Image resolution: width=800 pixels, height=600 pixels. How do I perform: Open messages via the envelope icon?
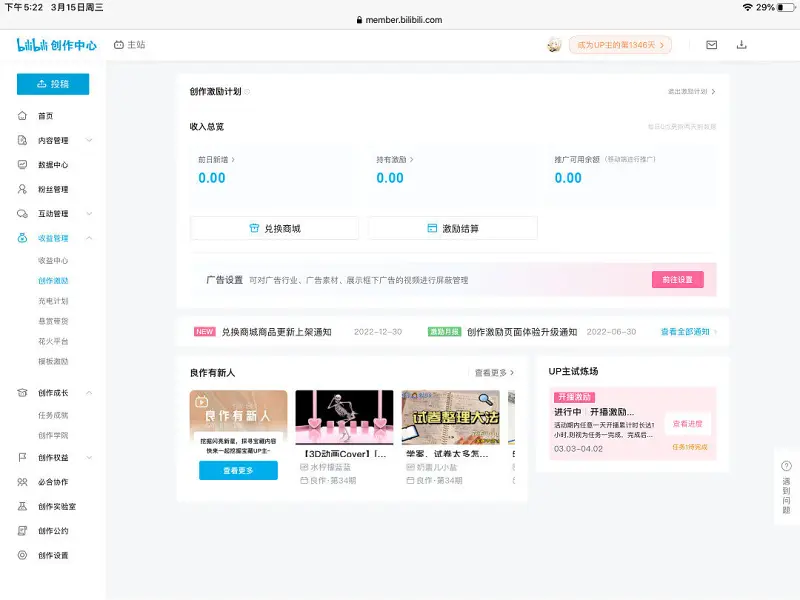click(711, 45)
